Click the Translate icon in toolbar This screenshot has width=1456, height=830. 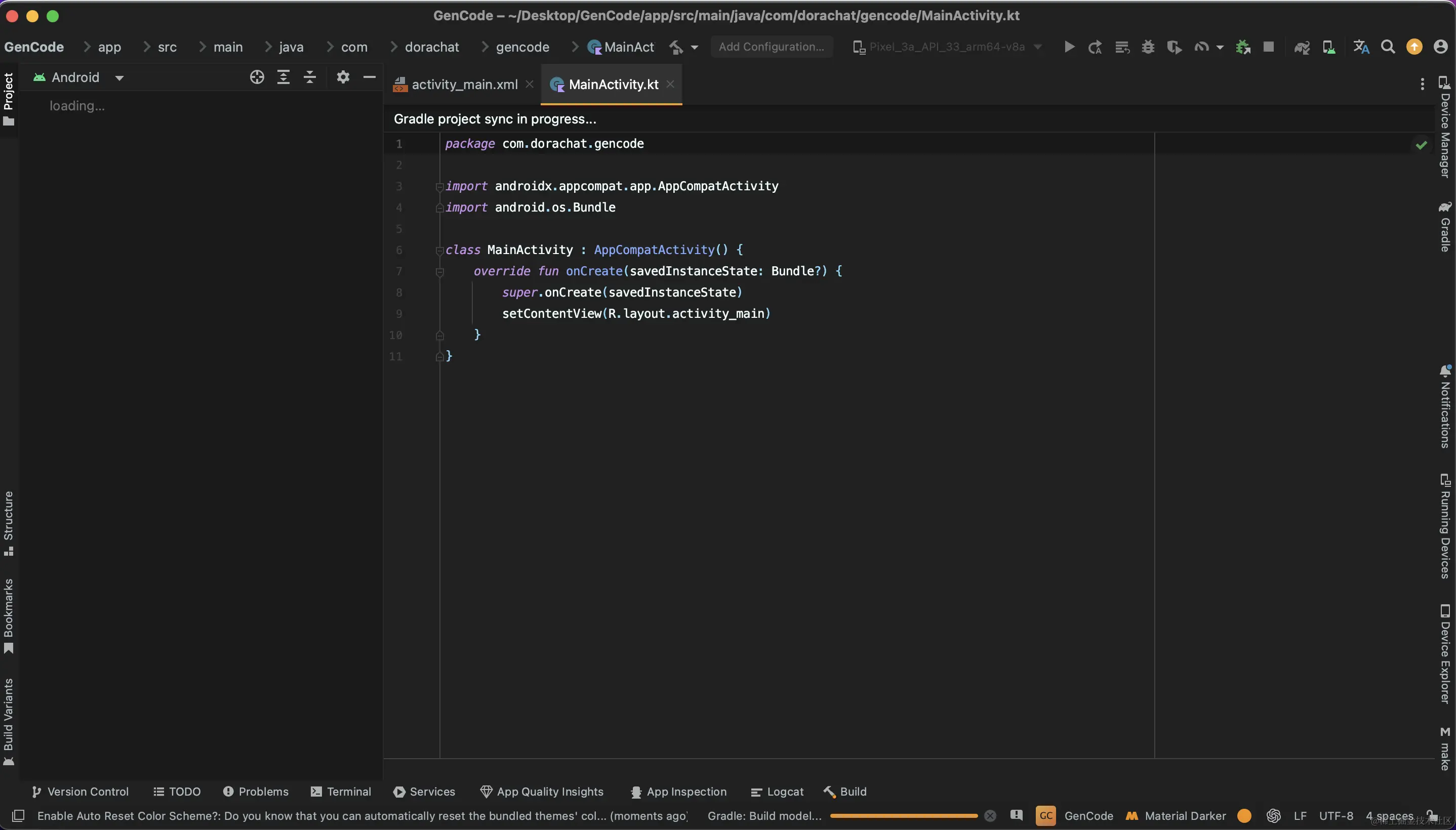coord(1361,47)
